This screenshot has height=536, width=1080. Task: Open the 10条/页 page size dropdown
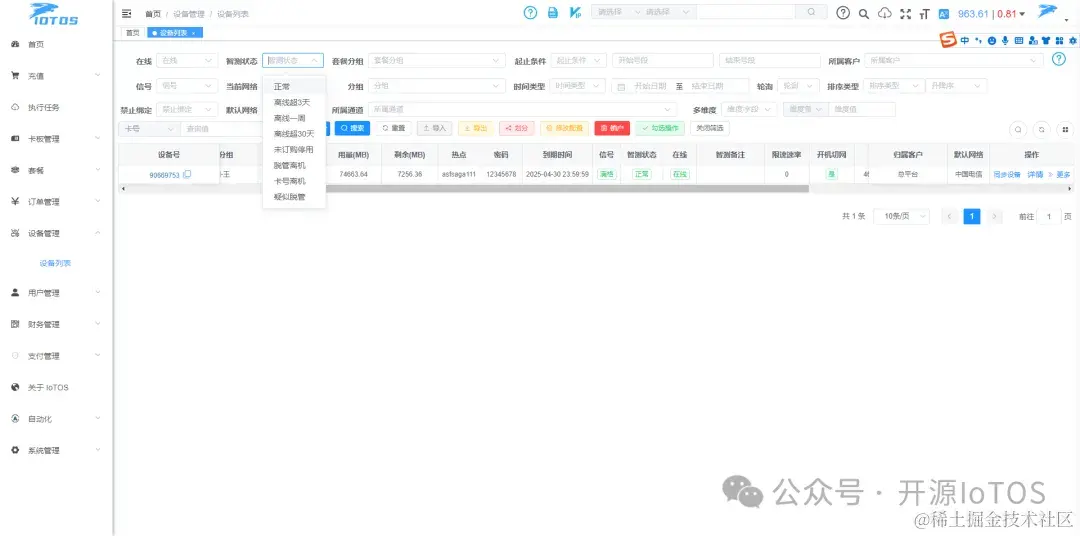point(902,216)
